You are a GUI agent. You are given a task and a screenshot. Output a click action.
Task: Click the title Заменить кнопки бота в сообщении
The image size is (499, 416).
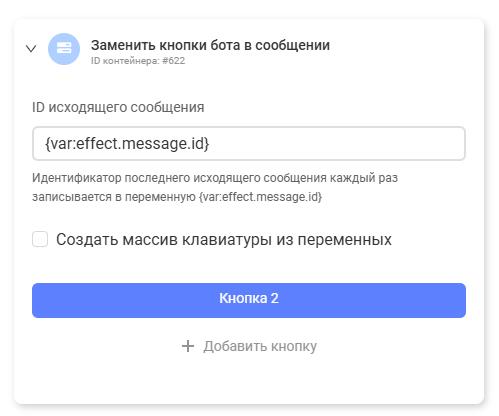pyautogui.click(x=211, y=45)
